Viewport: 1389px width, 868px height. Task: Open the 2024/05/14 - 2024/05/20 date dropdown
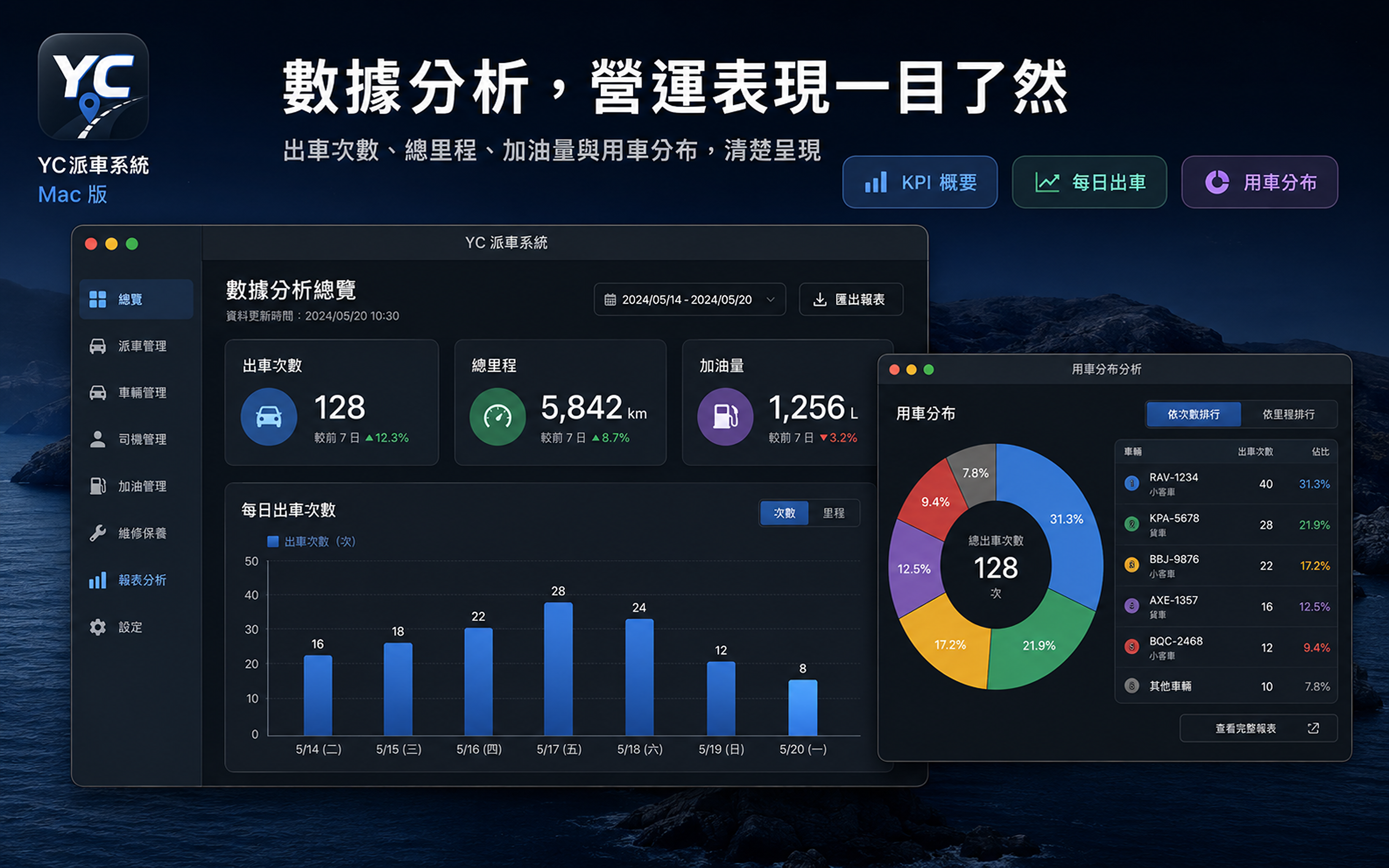(689, 299)
